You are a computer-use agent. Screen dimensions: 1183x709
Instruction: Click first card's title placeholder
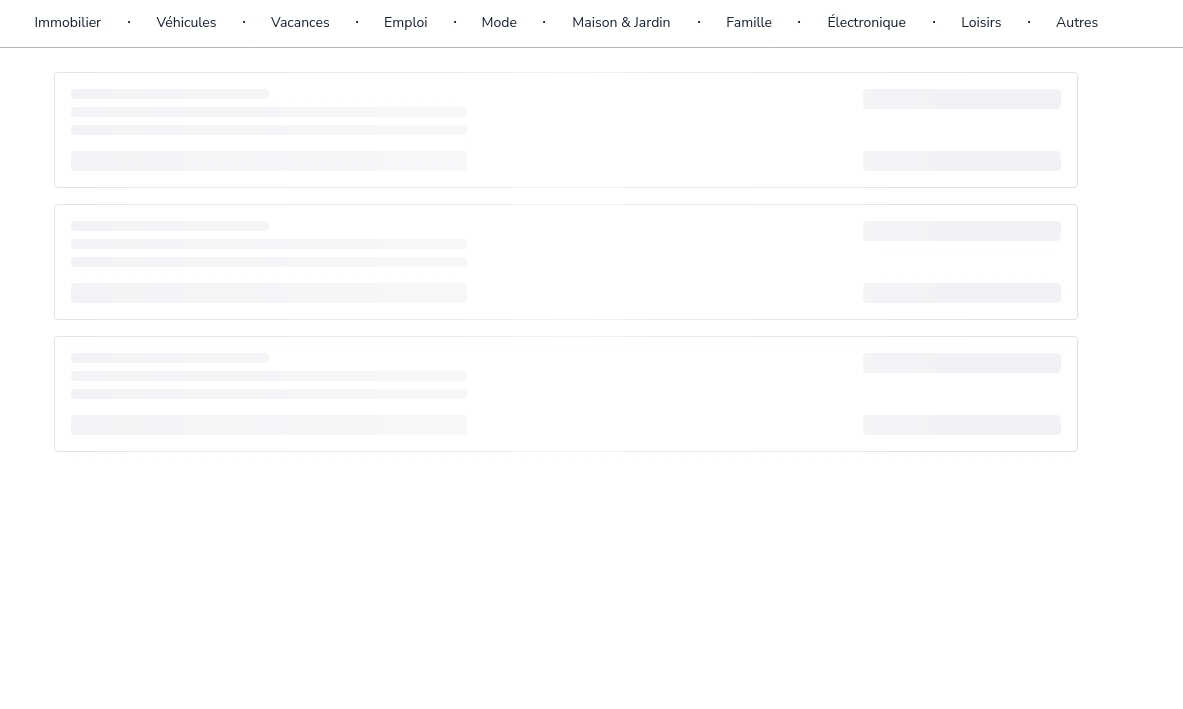click(x=169, y=94)
